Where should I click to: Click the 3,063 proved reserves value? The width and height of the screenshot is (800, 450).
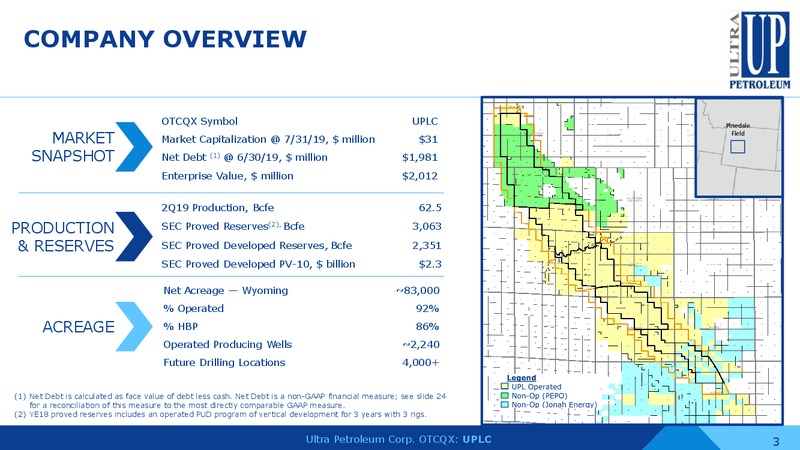[427, 227]
